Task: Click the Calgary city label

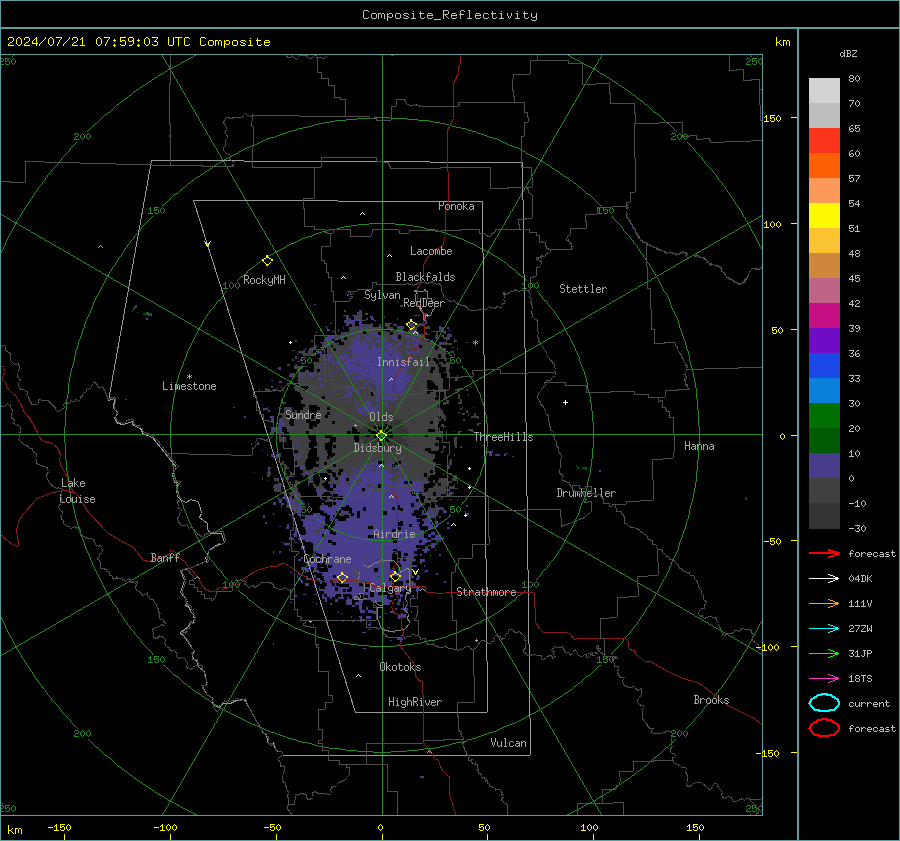Action: [390, 588]
